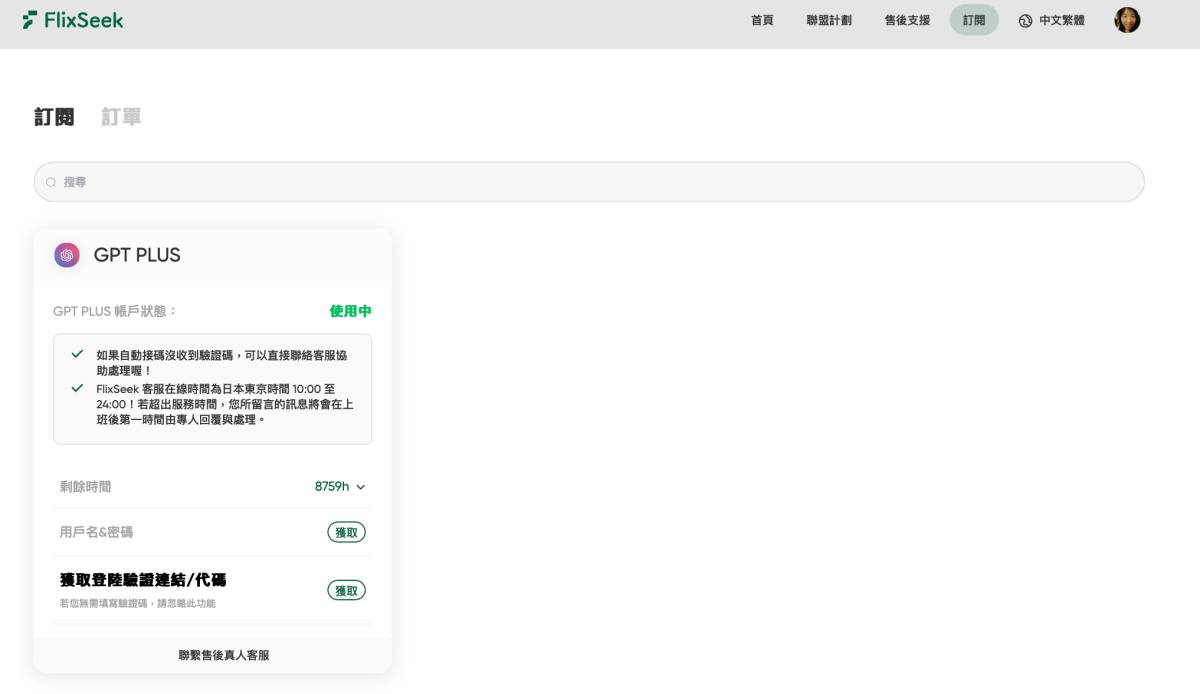Switch to the 訂閱 tab heading

click(54, 117)
